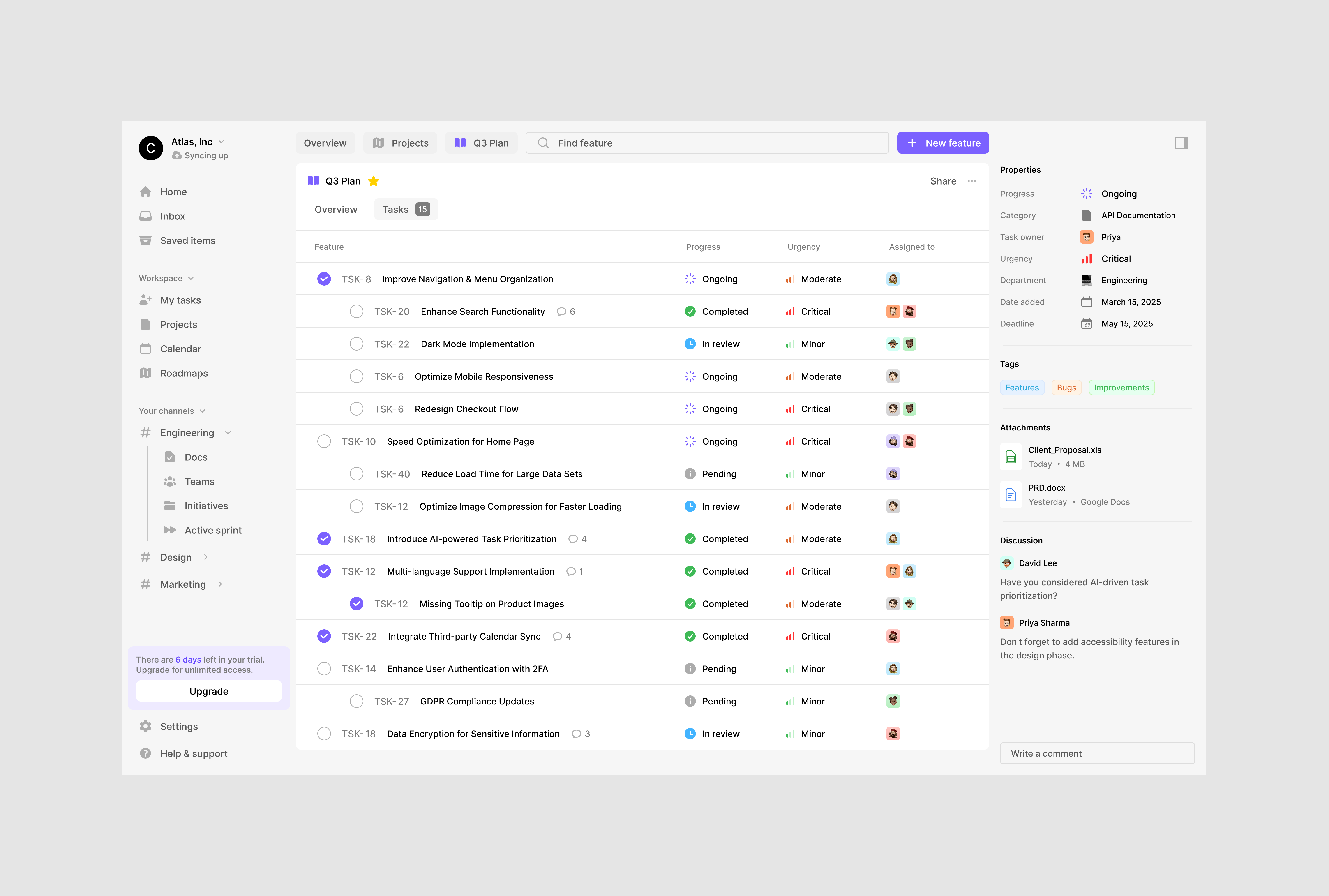Open the Urgency Critical property value
This screenshot has height=896, width=1329.
point(1106,259)
